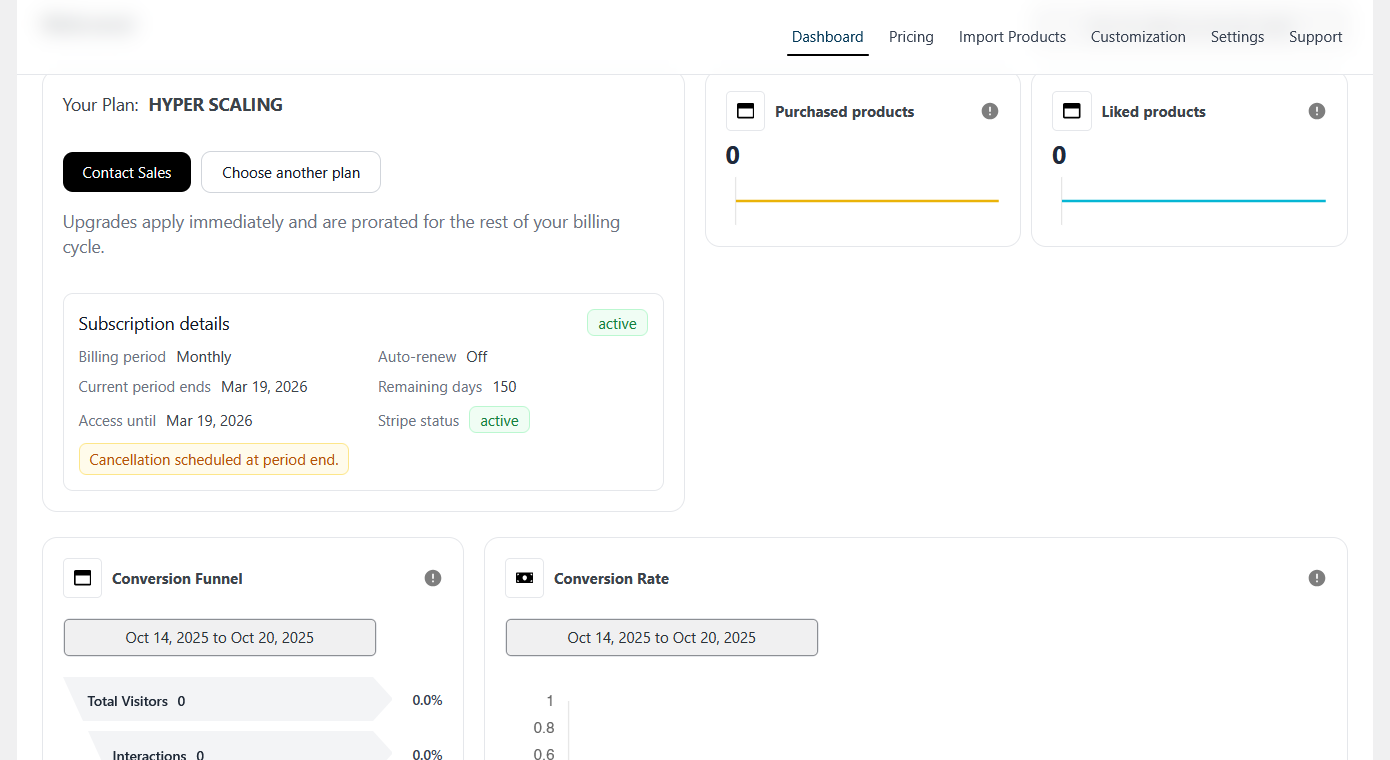Open the Settings tab

(x=1237, y=37)
